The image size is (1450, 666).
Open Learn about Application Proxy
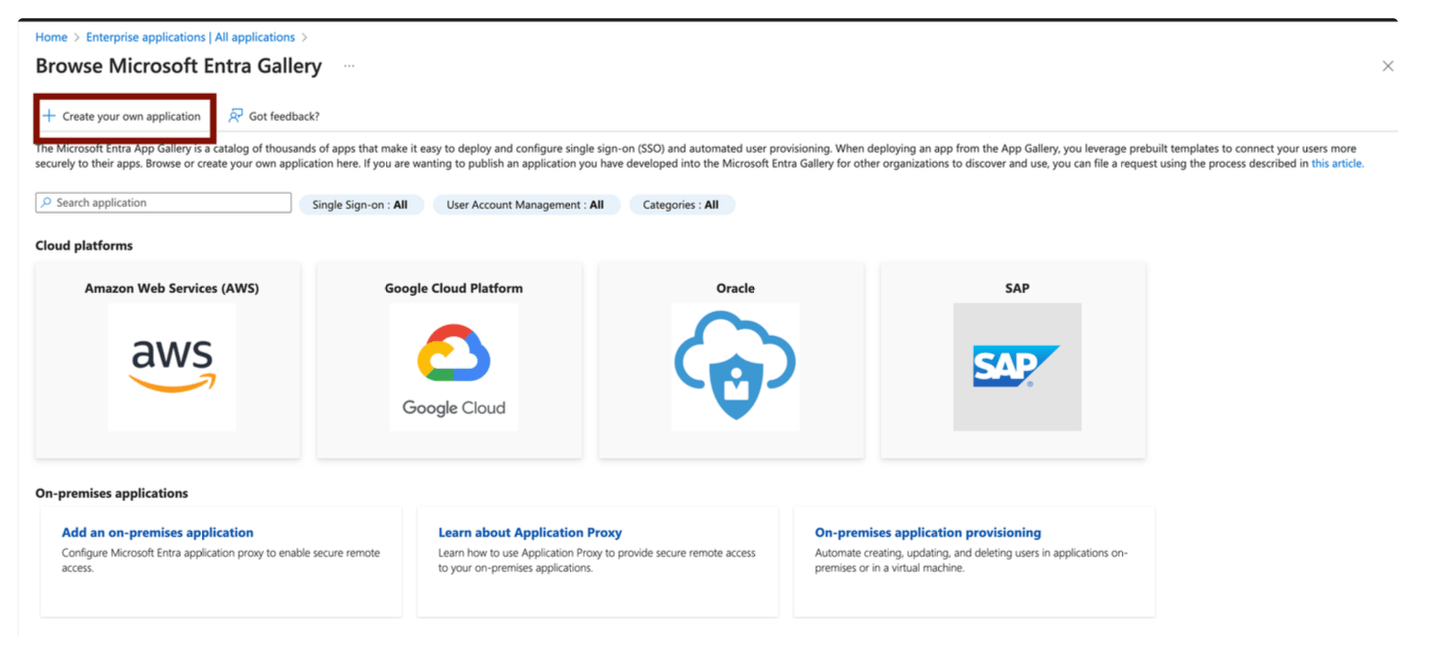pos(529,532)
